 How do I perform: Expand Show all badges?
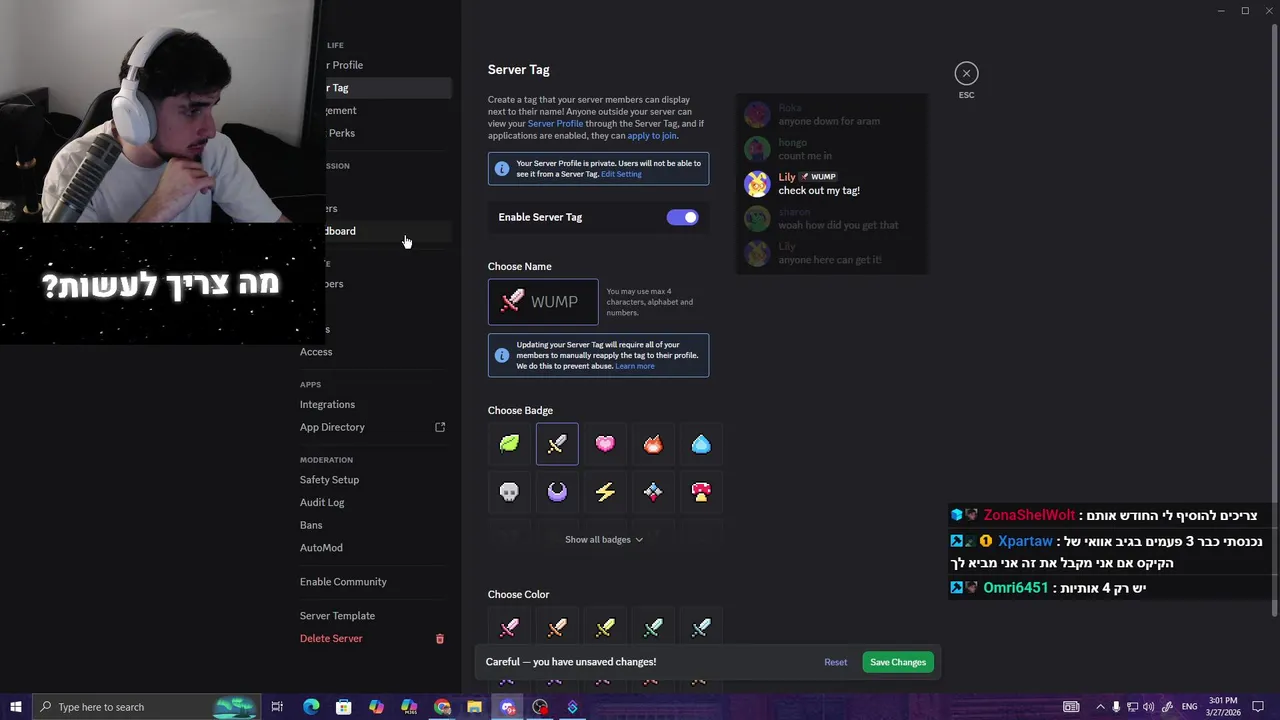click(x=604, y=540)
